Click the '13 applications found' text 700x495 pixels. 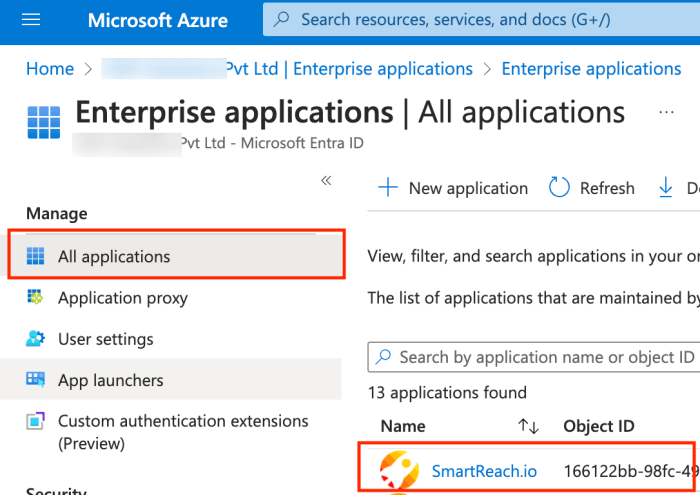(x=447, y=393)
